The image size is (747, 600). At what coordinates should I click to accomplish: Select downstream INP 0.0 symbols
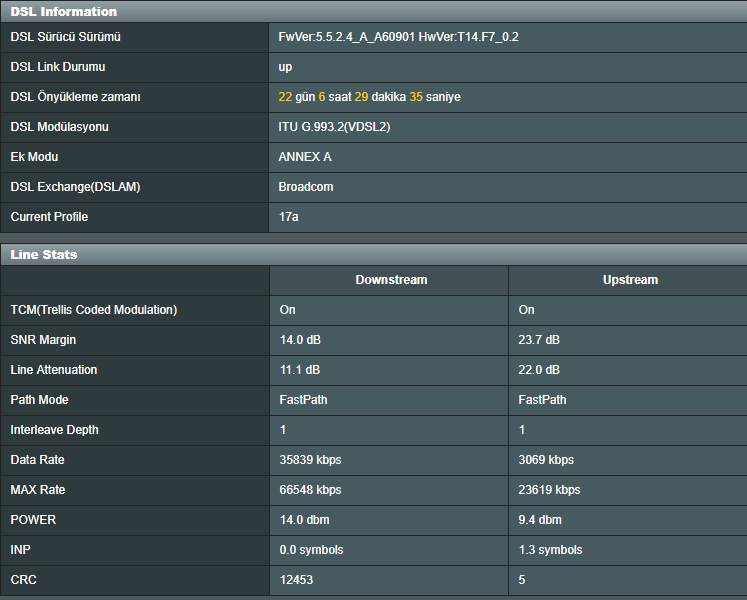click(x=311, y=550)
